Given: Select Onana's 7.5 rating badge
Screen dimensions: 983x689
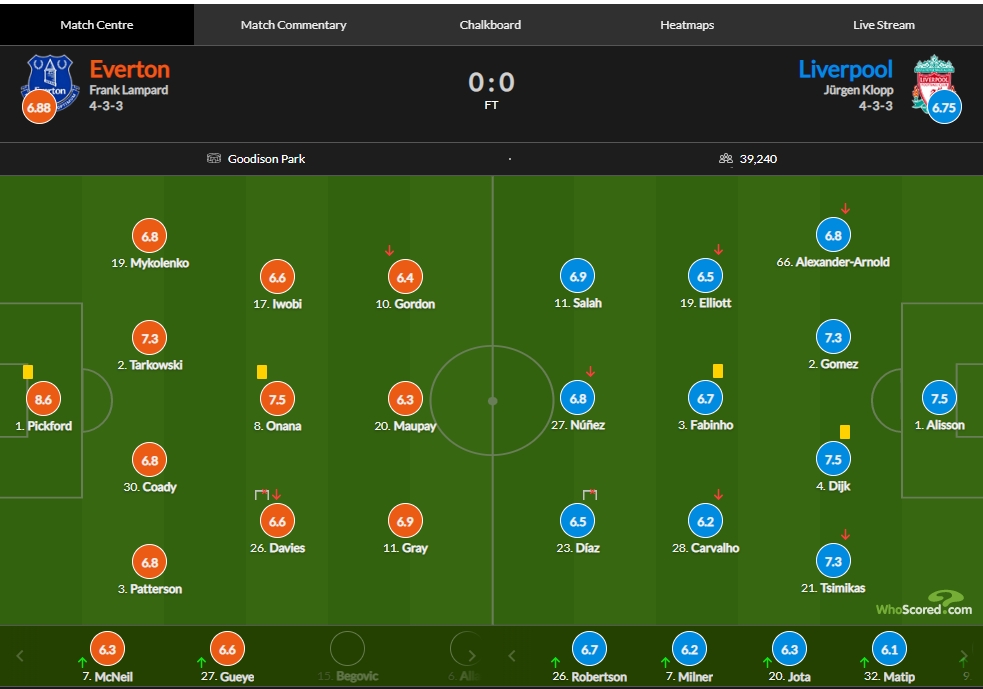Looking at the screenshot, I should point(277,399).
